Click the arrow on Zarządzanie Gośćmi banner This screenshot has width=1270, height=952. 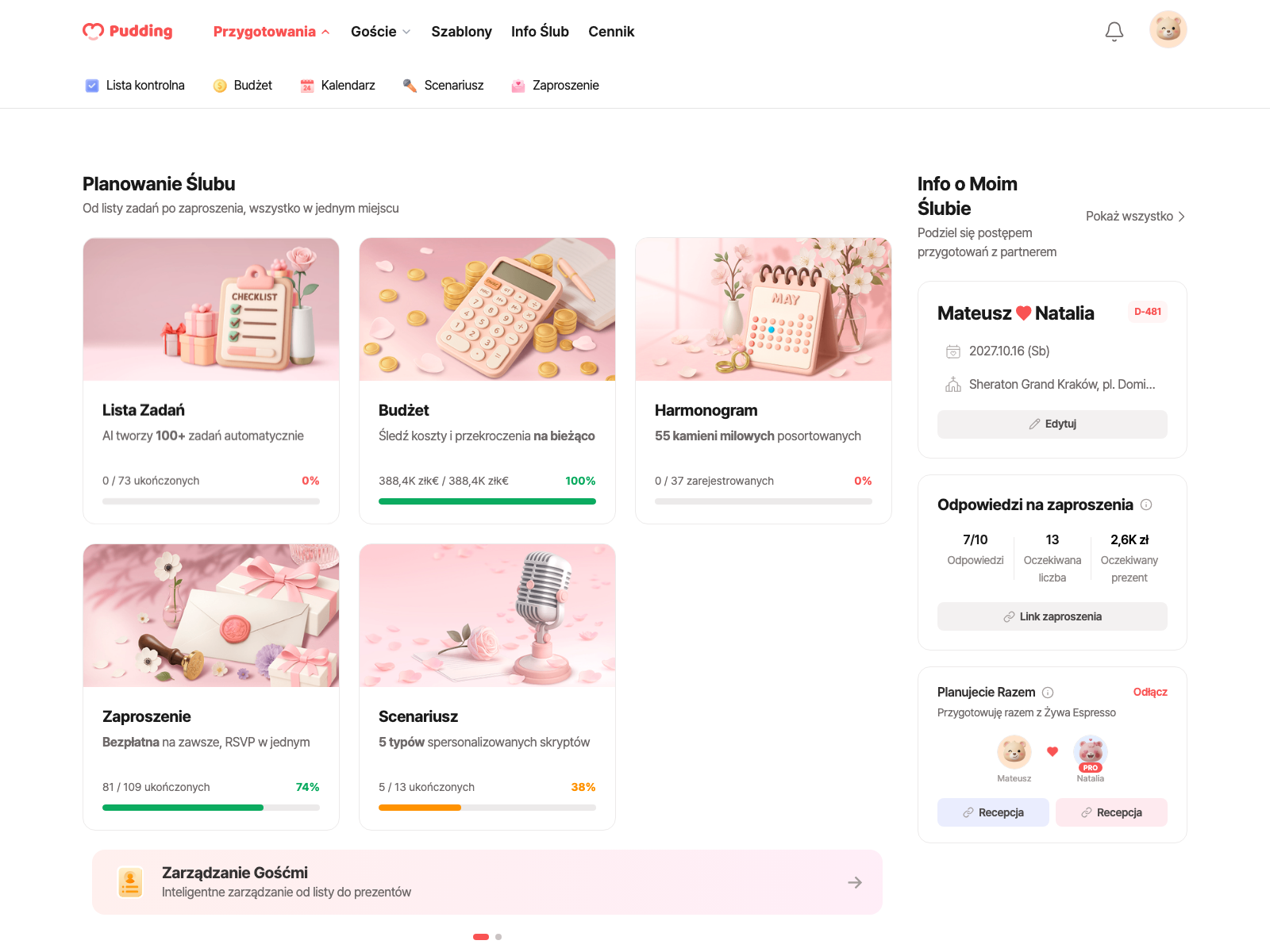tap(855, 882)
